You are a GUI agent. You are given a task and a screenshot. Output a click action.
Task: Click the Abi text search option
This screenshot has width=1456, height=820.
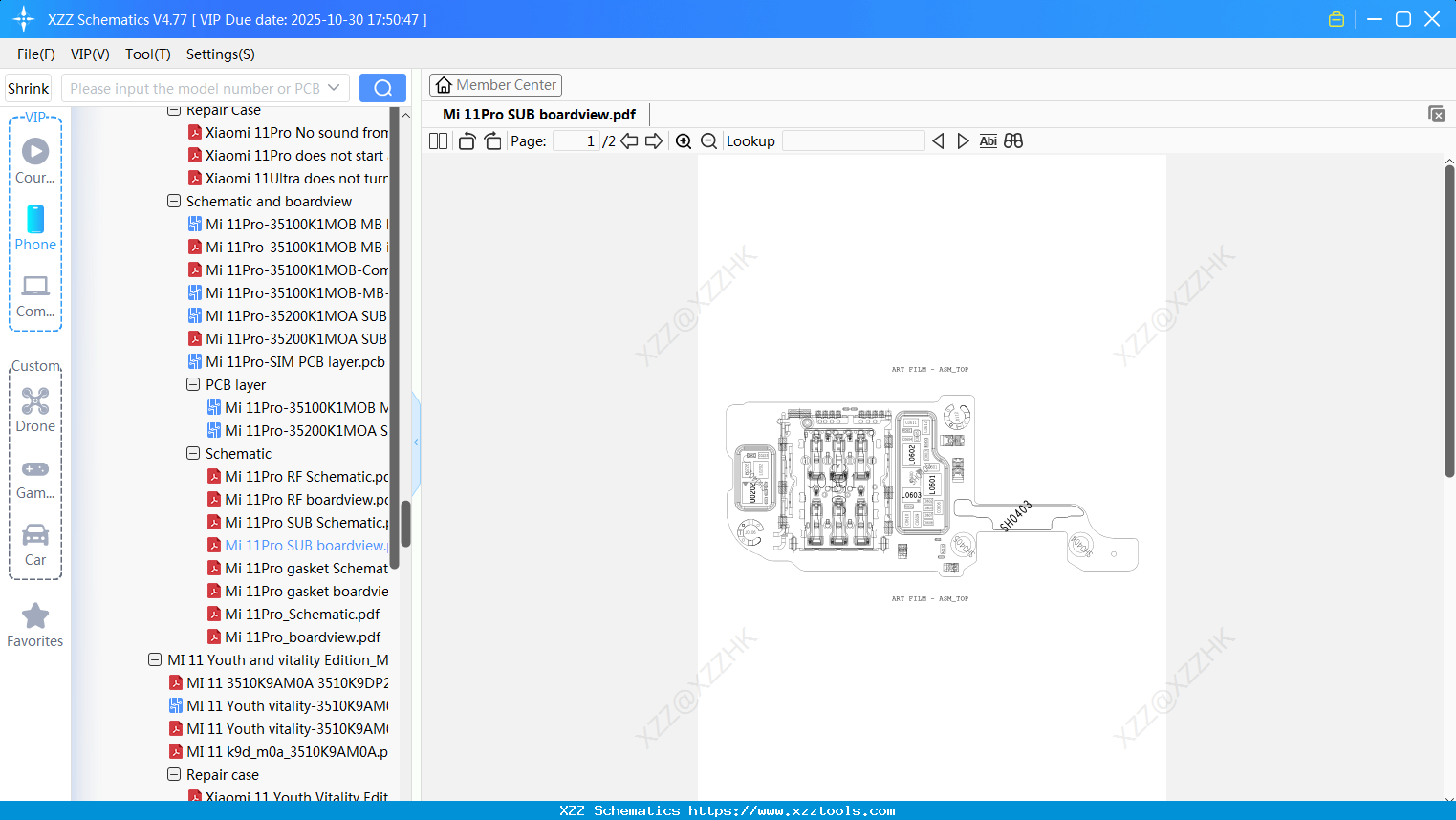tap(988, 140)
